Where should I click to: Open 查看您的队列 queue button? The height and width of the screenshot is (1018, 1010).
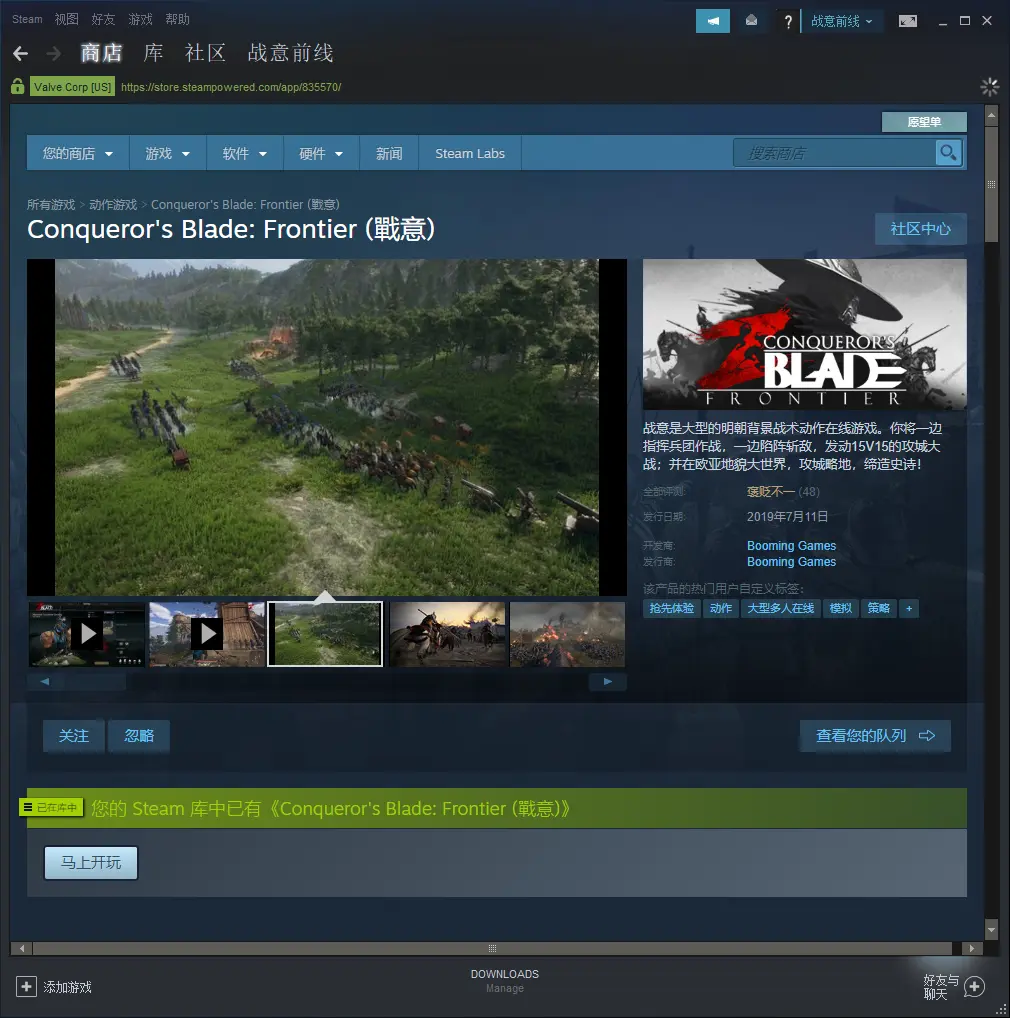point(875,736)
